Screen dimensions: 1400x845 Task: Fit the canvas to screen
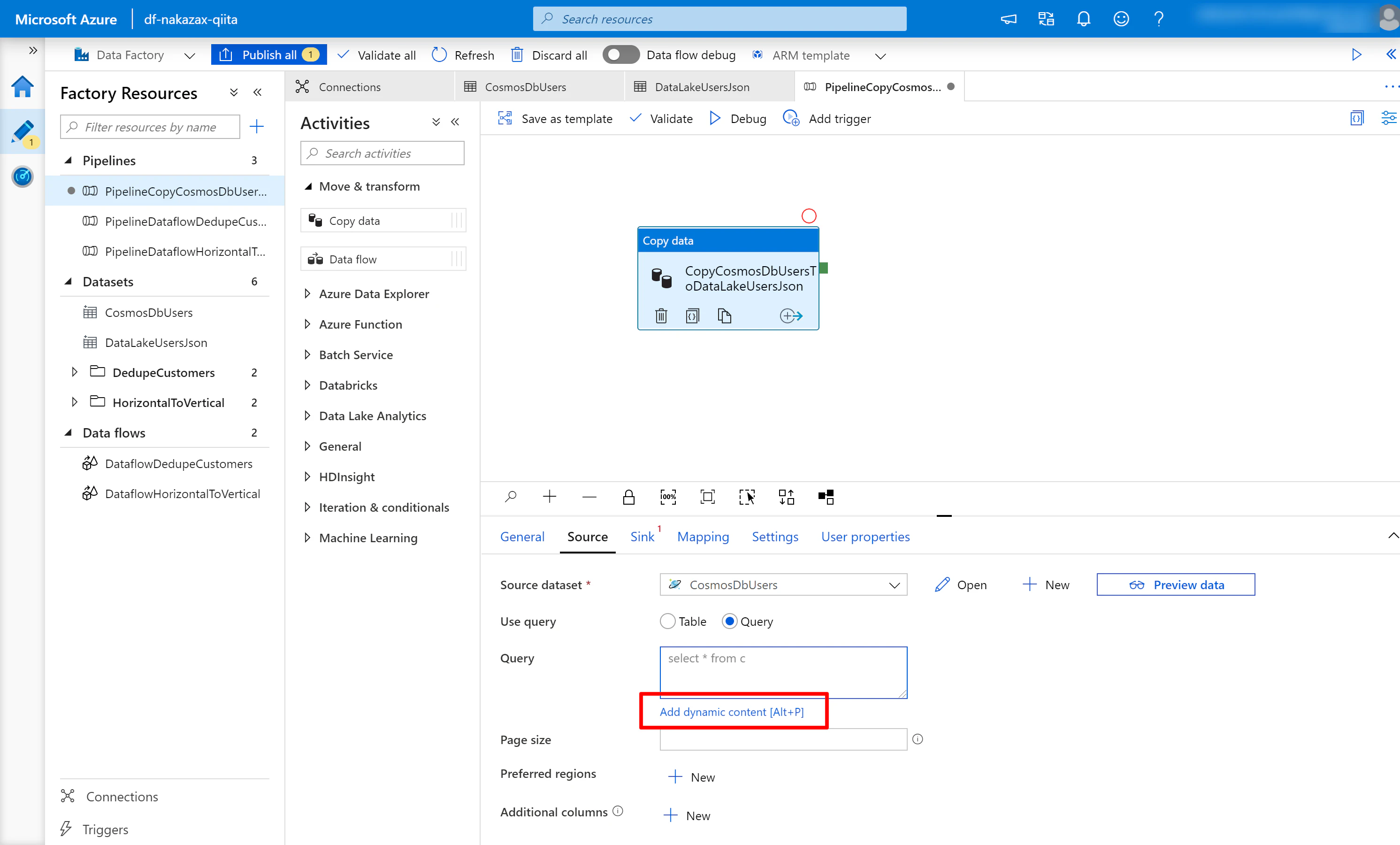click(x=707, y=497)
